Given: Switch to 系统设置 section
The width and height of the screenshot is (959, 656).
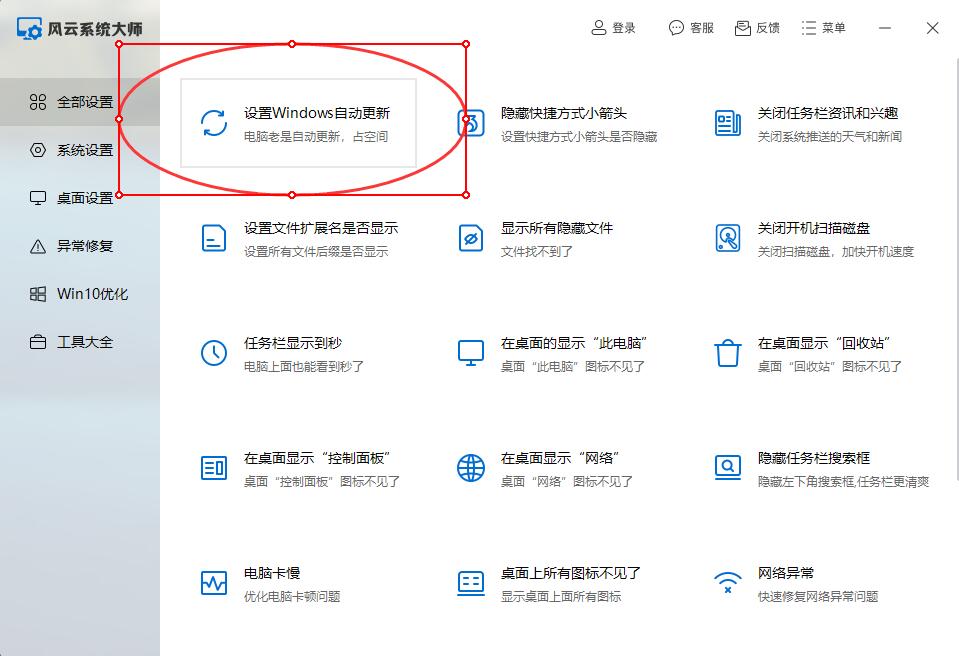Looking at the screenshot, I should pyautogui.click(x=80, y=150).
